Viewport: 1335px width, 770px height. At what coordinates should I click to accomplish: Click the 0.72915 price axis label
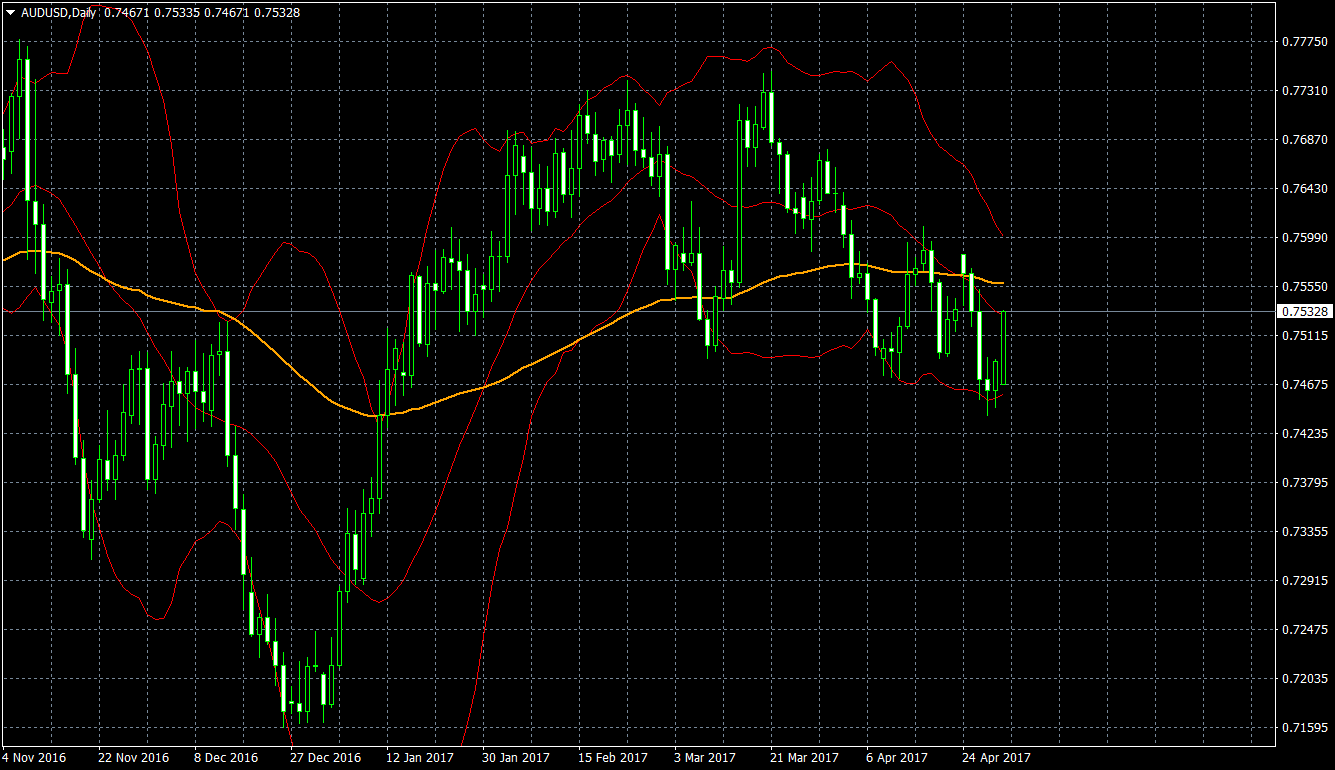pyautogui.click(x=1304, y=580)
